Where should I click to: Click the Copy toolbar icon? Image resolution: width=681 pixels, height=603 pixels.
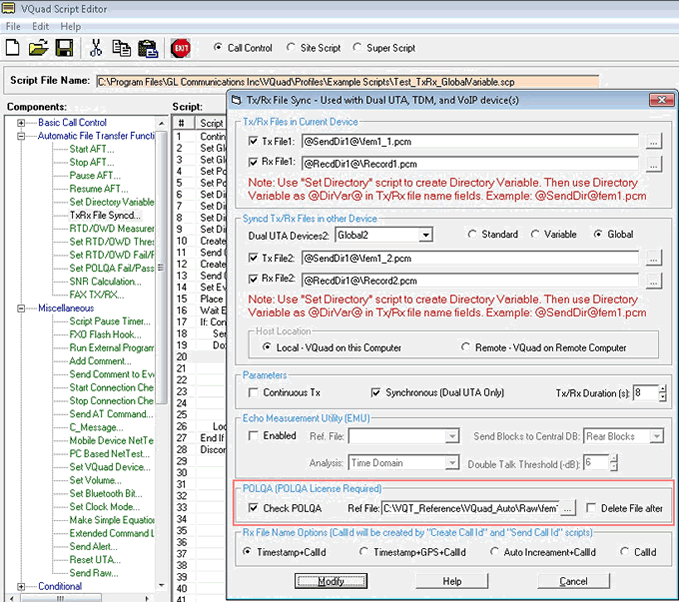pyautogui.click(x=121, y=47)
